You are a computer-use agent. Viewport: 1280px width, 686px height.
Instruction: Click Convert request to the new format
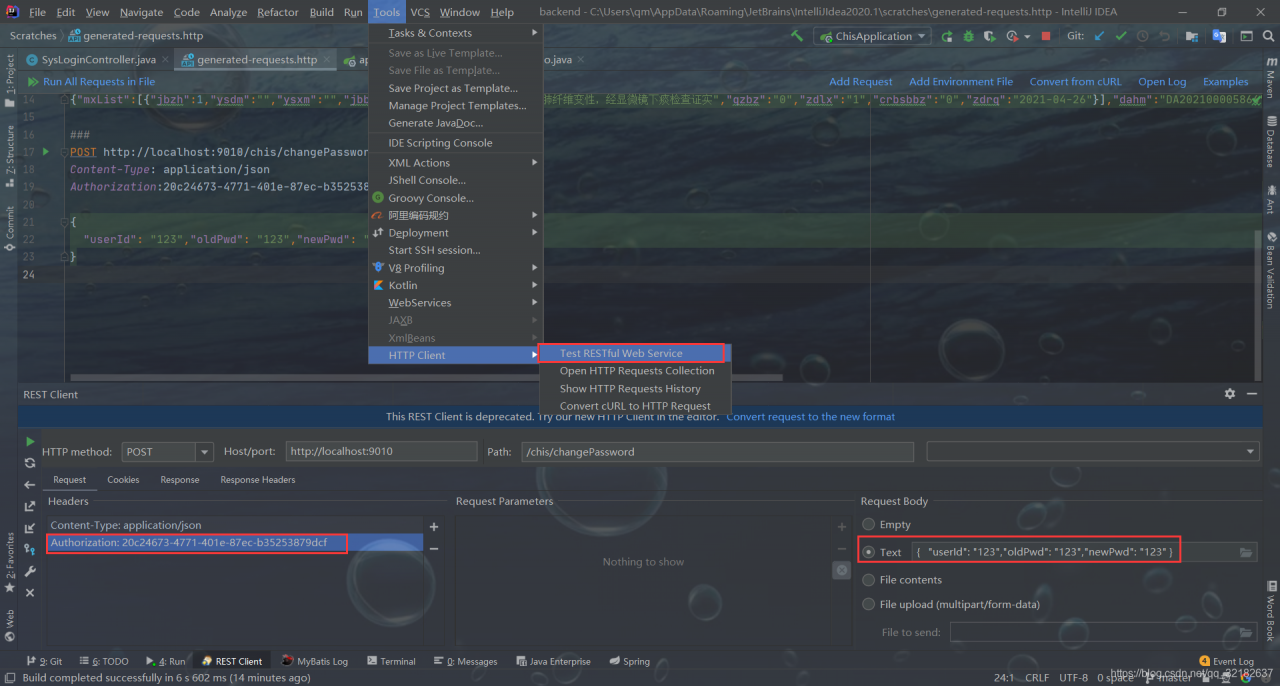811,417
